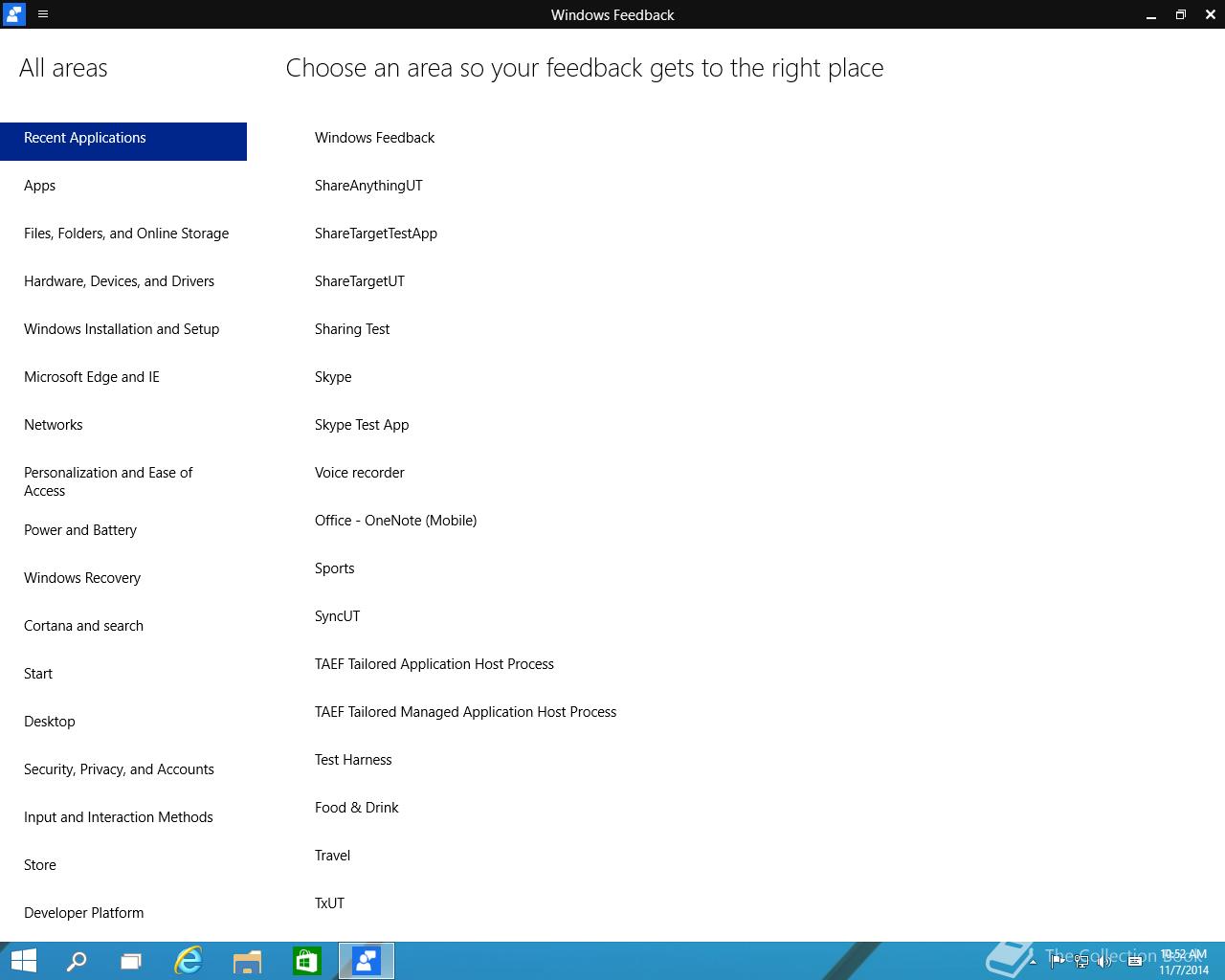This screenshot has width=1225, height=980.
Task: Choose Food & Drink application
Action: [356, 808]
